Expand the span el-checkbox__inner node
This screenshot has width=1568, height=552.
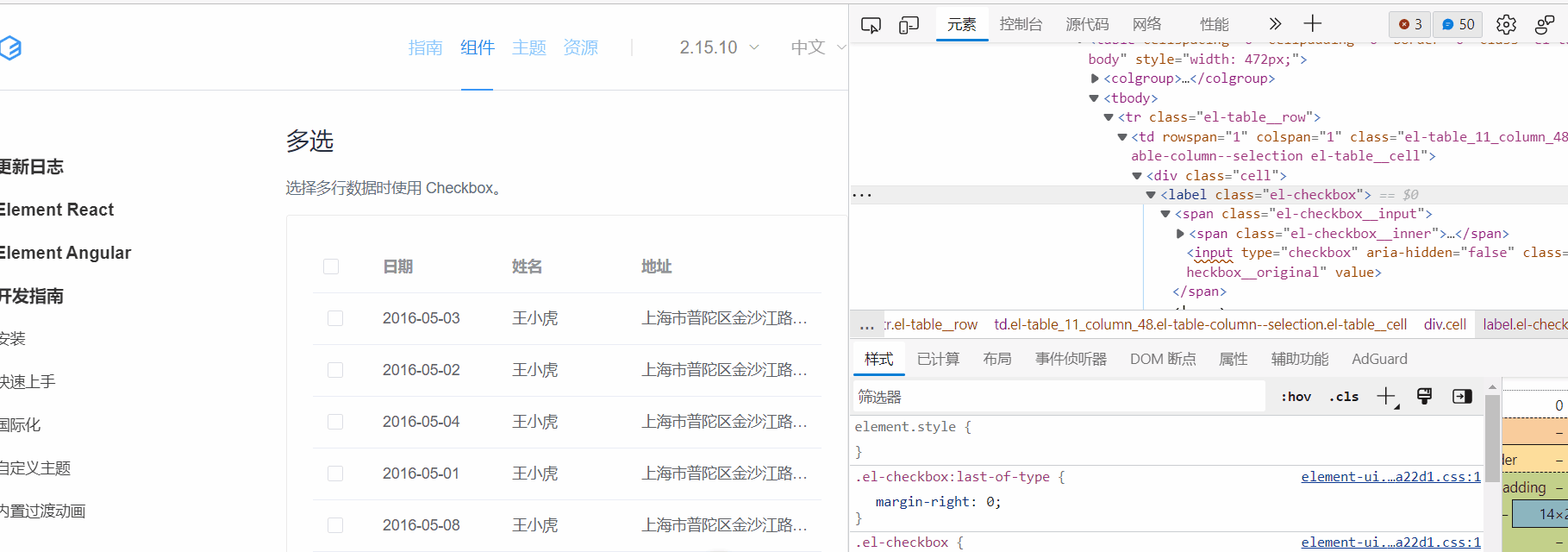coord(1180,234)
